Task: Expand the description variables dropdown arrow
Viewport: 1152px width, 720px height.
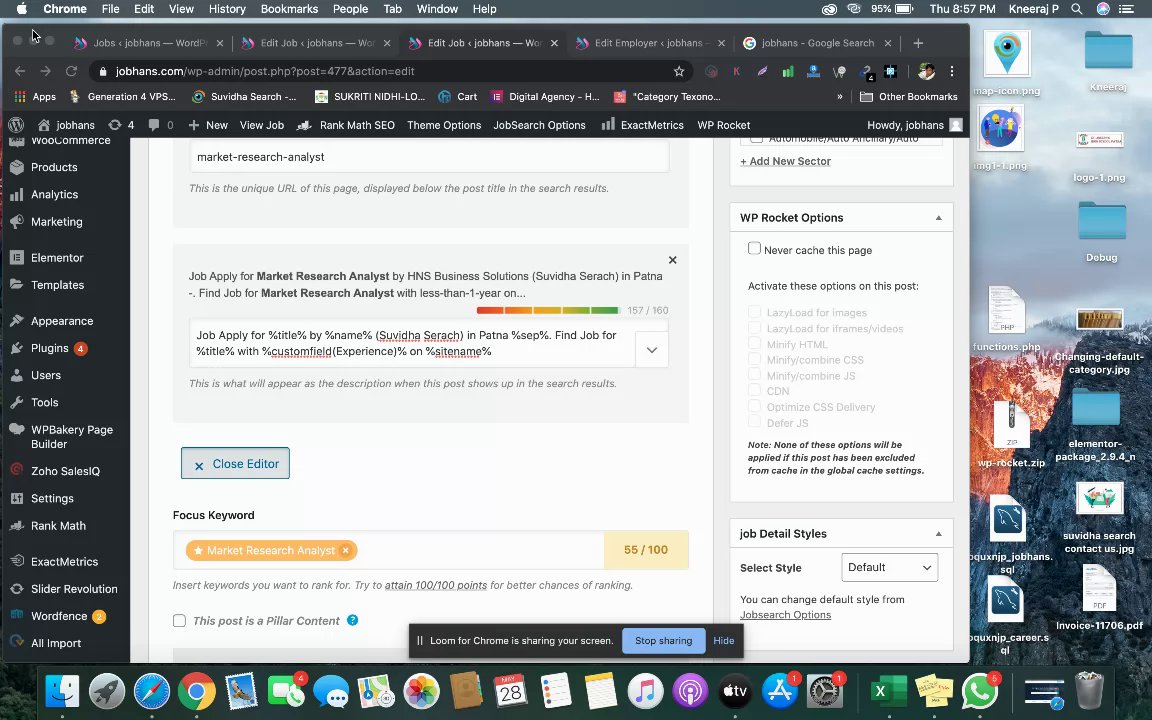Action: tap(652, 350)
